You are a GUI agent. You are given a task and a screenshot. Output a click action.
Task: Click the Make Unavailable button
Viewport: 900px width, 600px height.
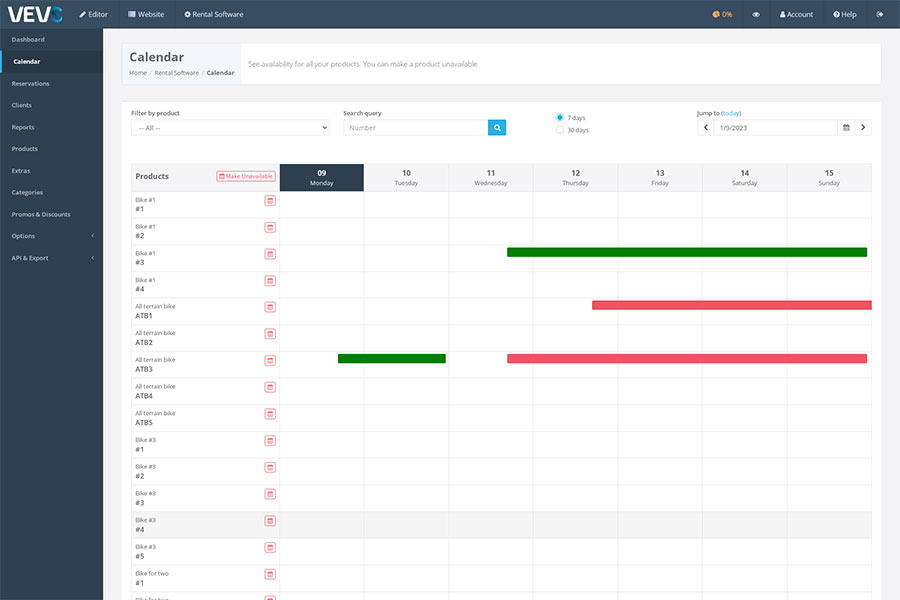246,176
